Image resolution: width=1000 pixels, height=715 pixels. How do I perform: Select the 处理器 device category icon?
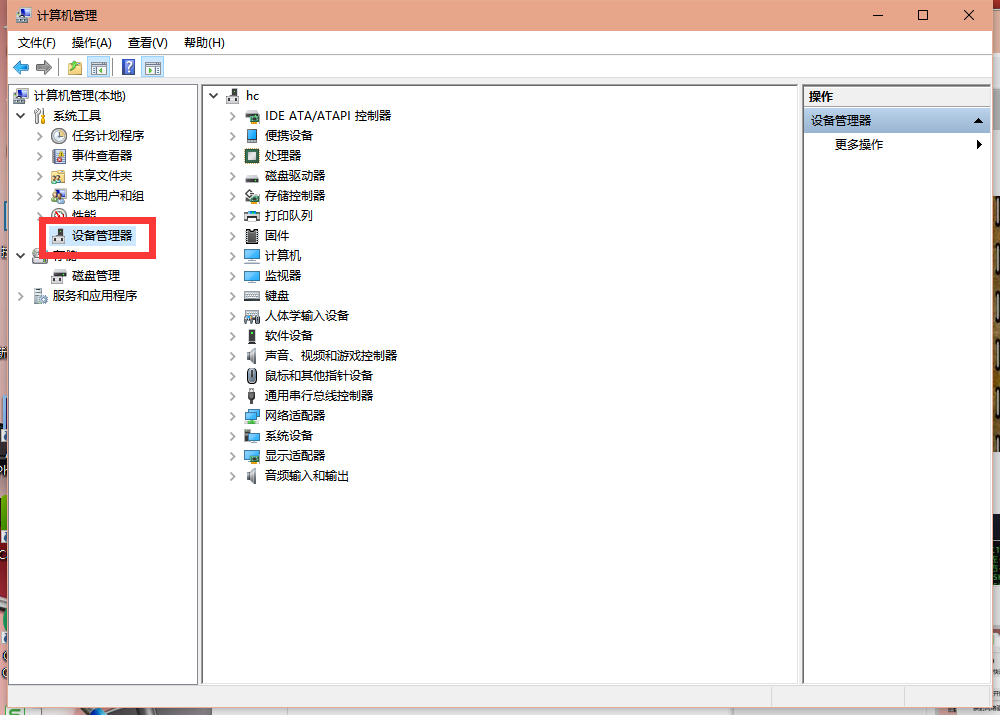252,155
